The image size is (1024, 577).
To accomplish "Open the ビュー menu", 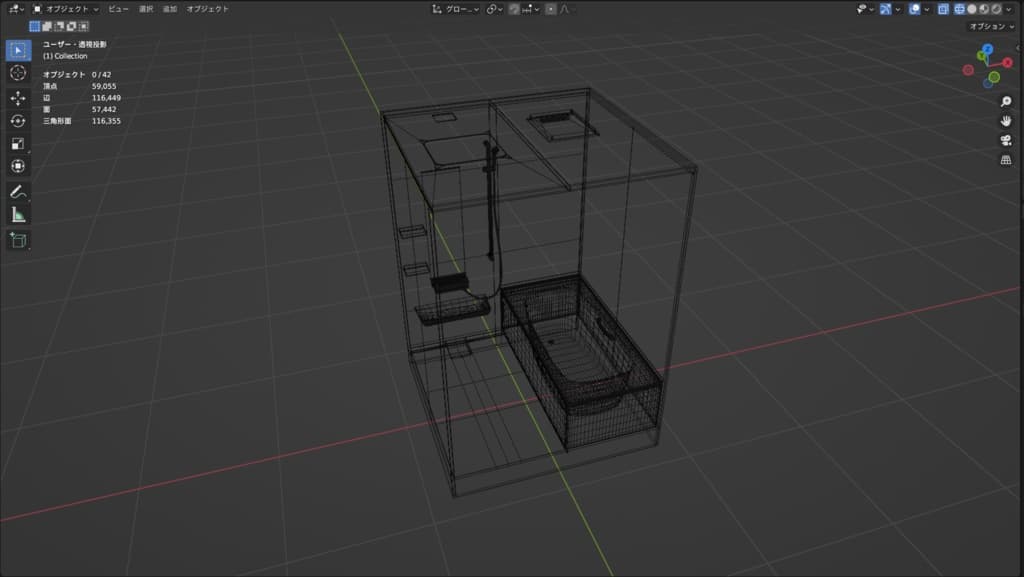I will 118,9.
